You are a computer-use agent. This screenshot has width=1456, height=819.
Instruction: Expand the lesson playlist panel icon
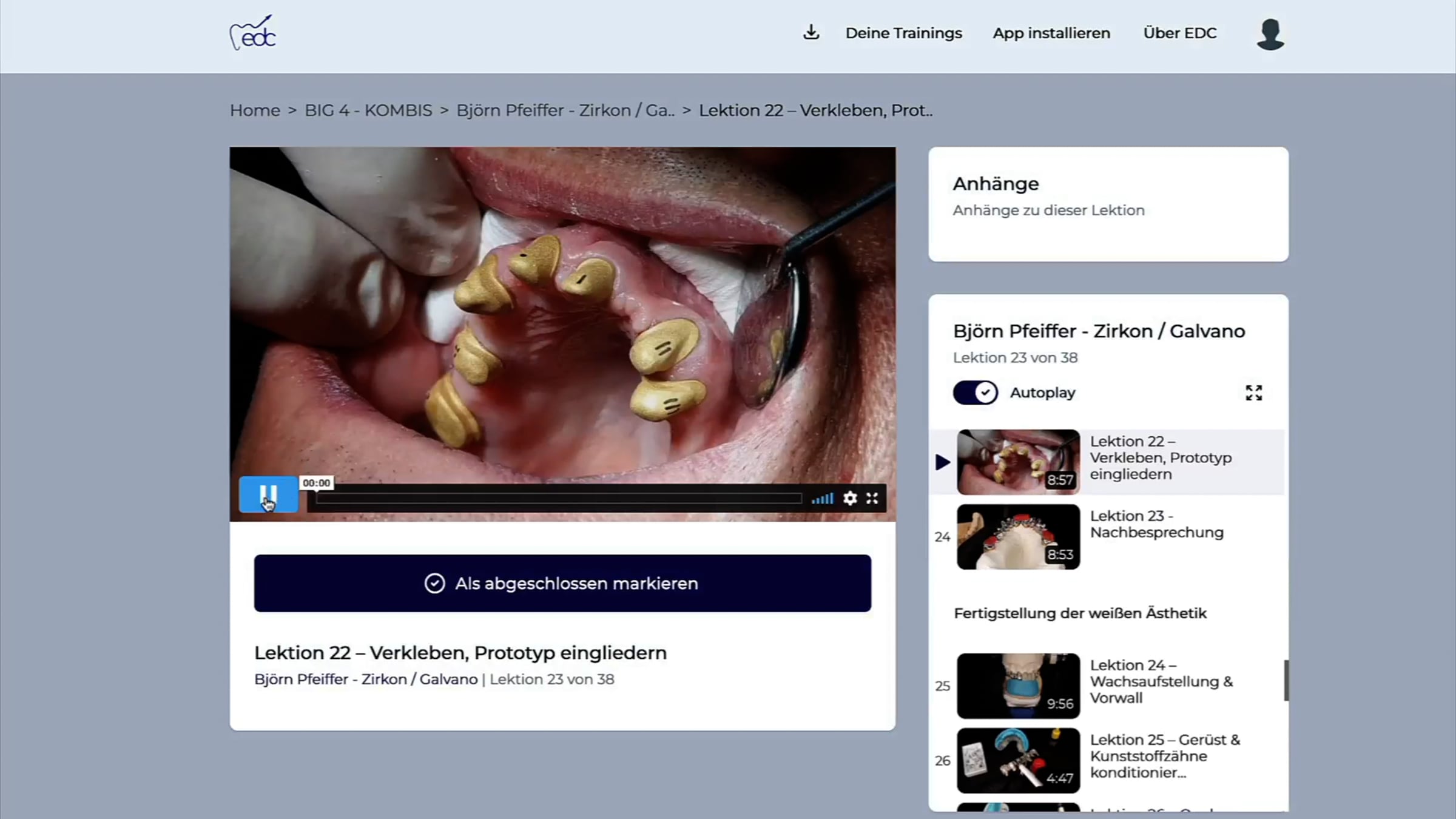[1253, 393]
